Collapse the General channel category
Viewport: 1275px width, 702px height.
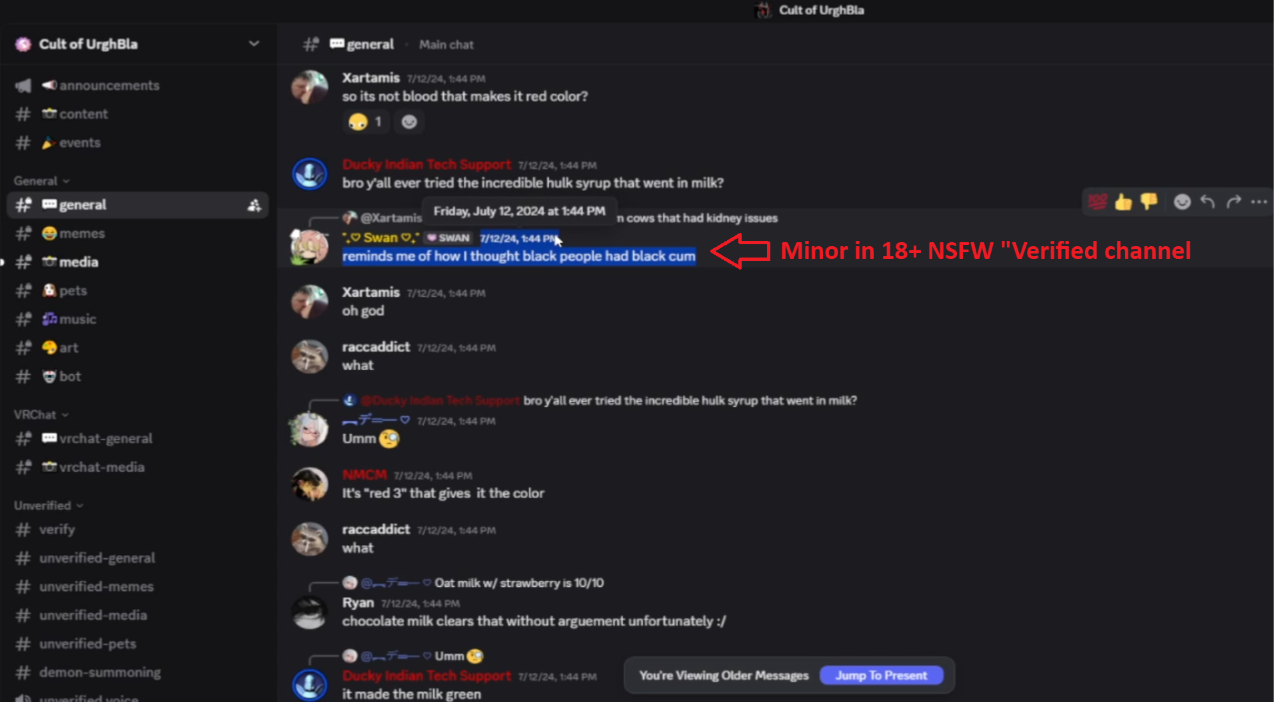pyautogui.click(x=41, y=181)
